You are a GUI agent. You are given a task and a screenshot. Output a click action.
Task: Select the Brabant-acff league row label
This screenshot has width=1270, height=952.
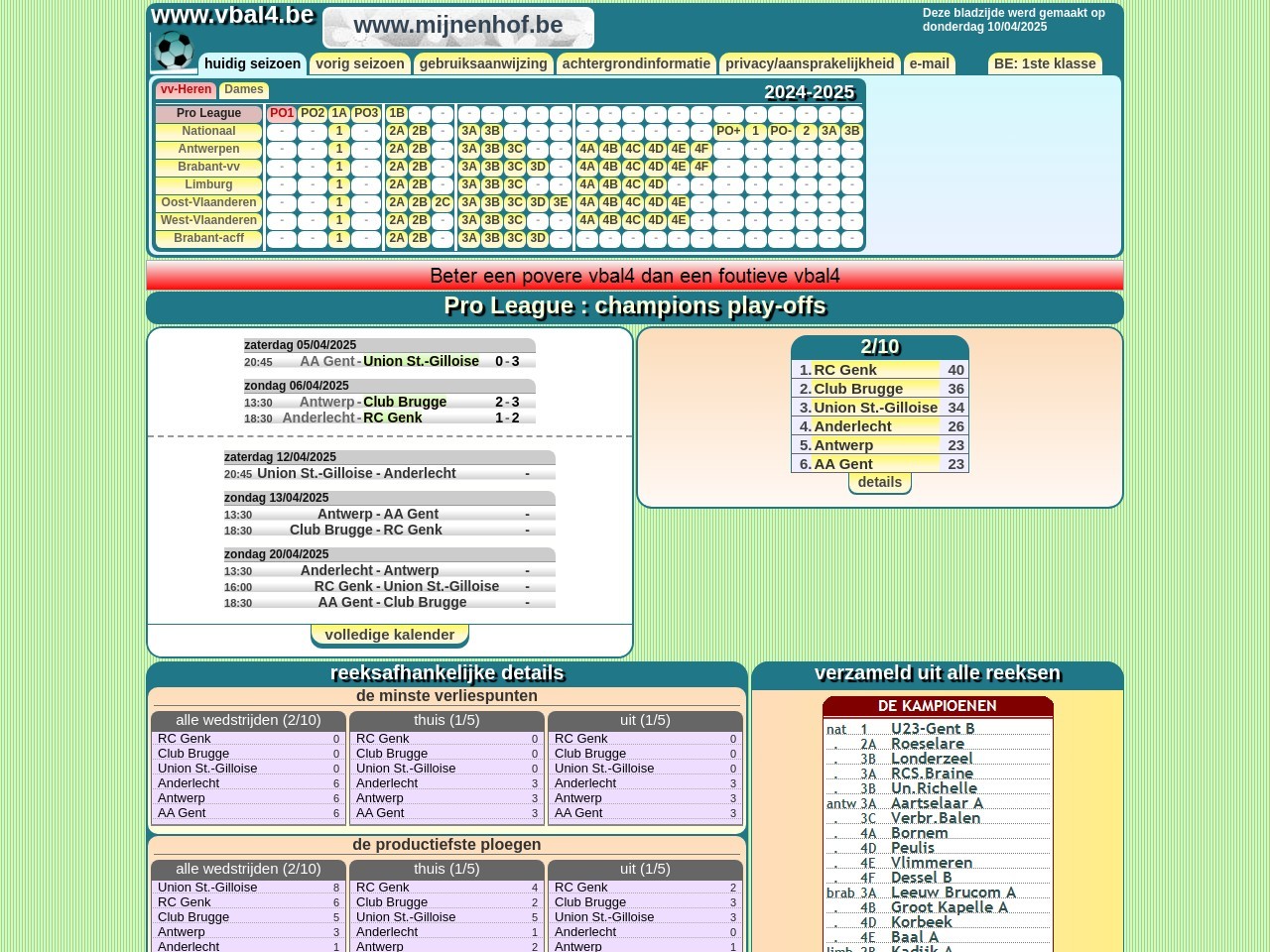coord(208,238)
